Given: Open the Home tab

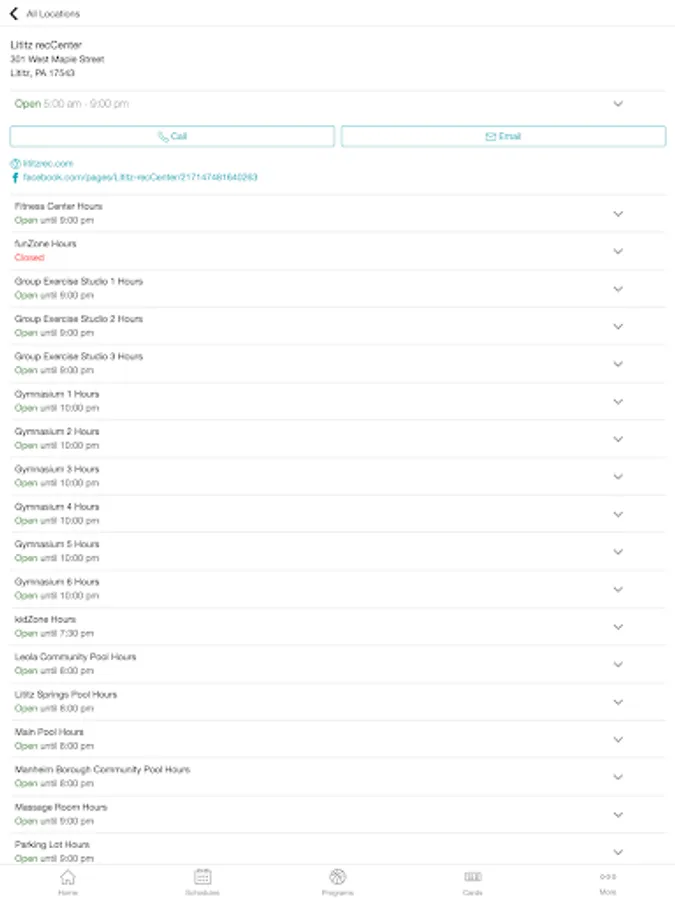Looking at the screenshot, I should click(68, 882).
